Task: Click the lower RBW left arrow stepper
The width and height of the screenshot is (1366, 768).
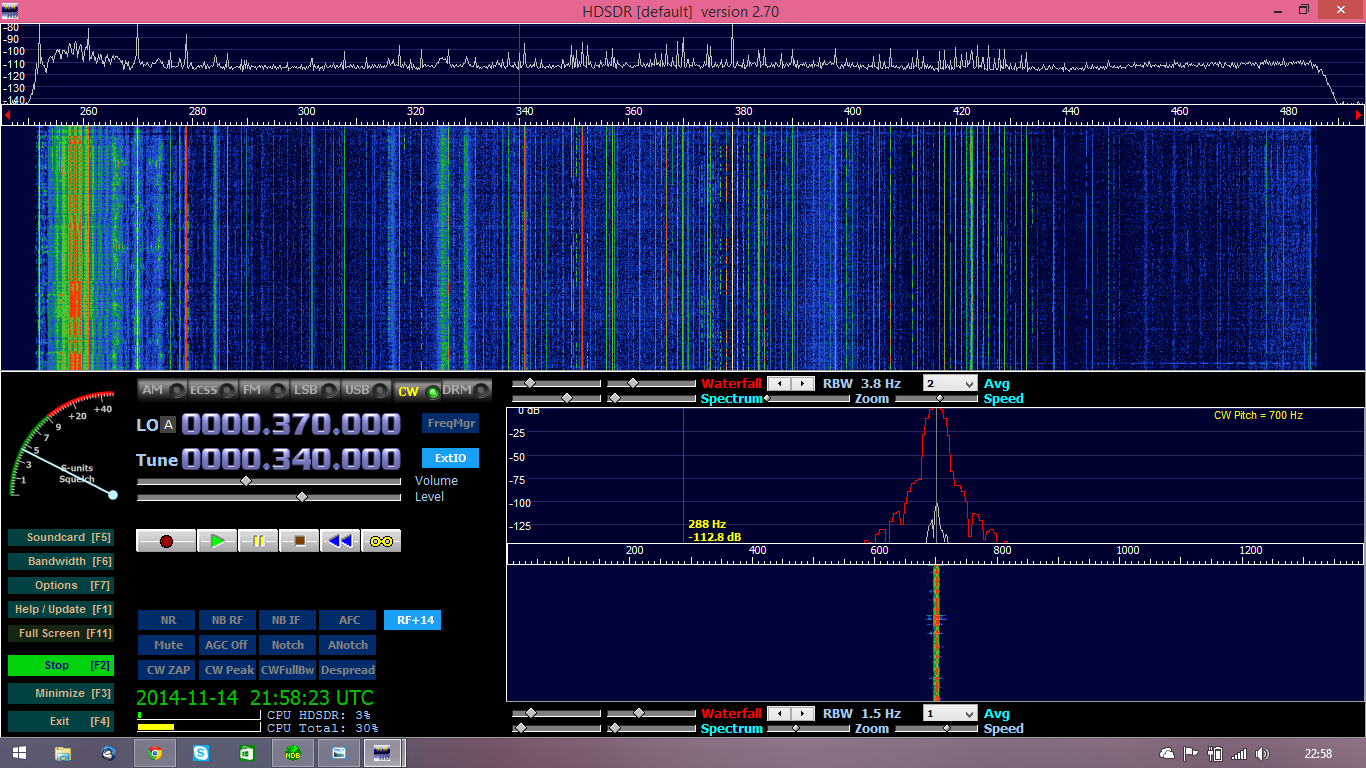Action: click(781, 713)
